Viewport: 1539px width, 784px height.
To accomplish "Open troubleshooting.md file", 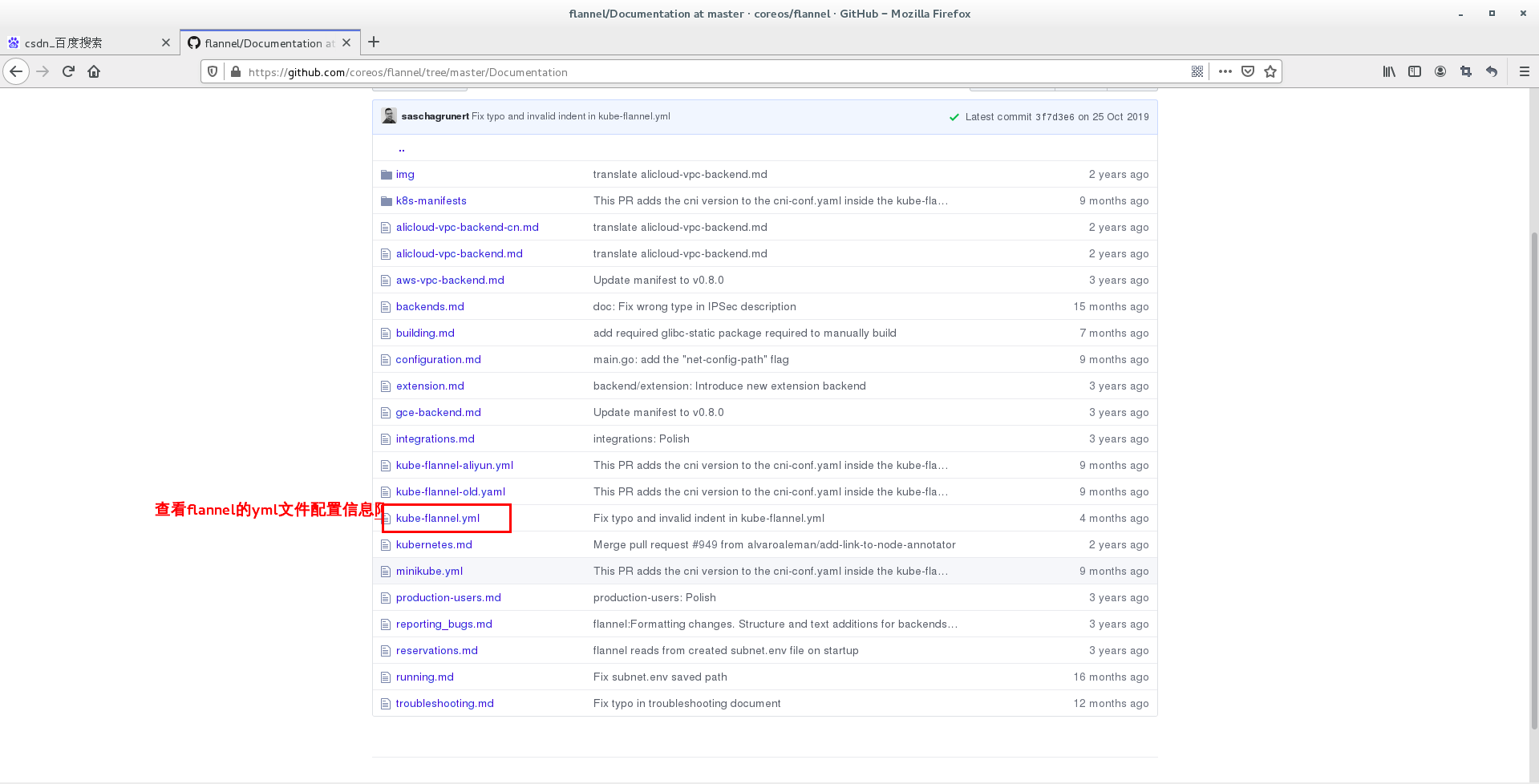I will 444,703.
